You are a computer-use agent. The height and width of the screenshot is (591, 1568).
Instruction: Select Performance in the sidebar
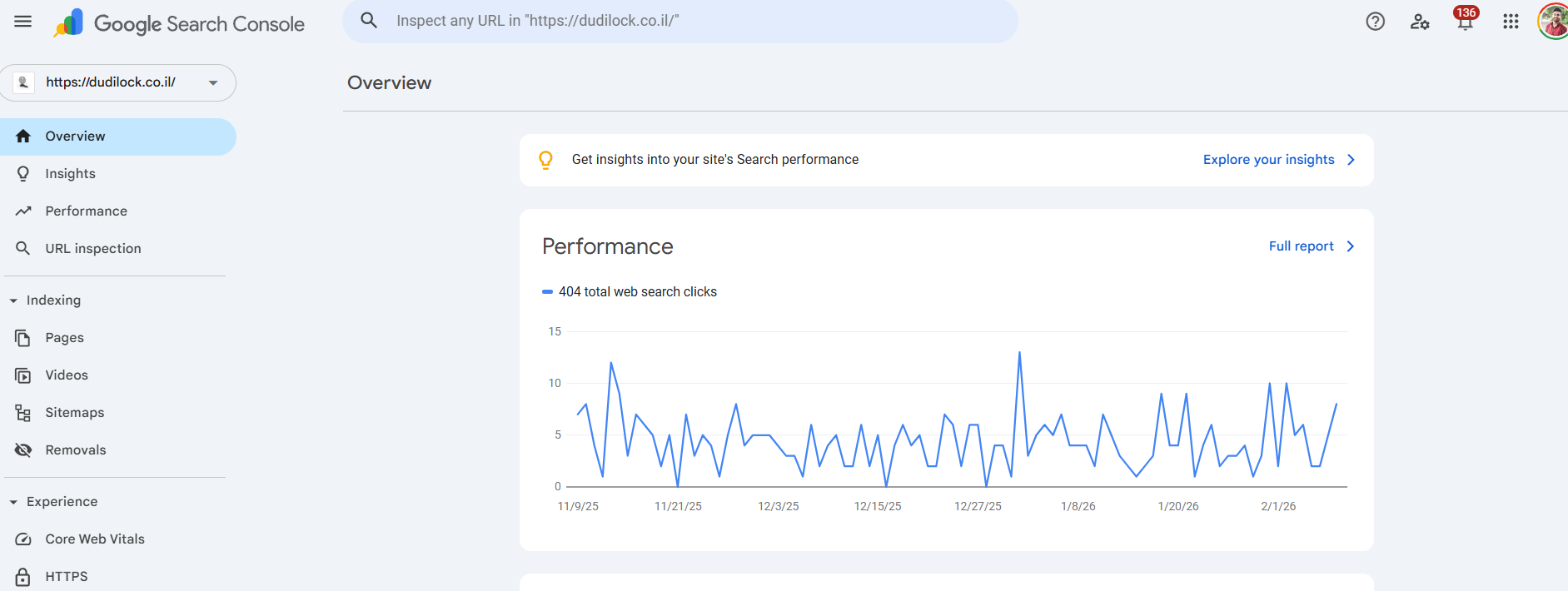click(x=86, y=211)
